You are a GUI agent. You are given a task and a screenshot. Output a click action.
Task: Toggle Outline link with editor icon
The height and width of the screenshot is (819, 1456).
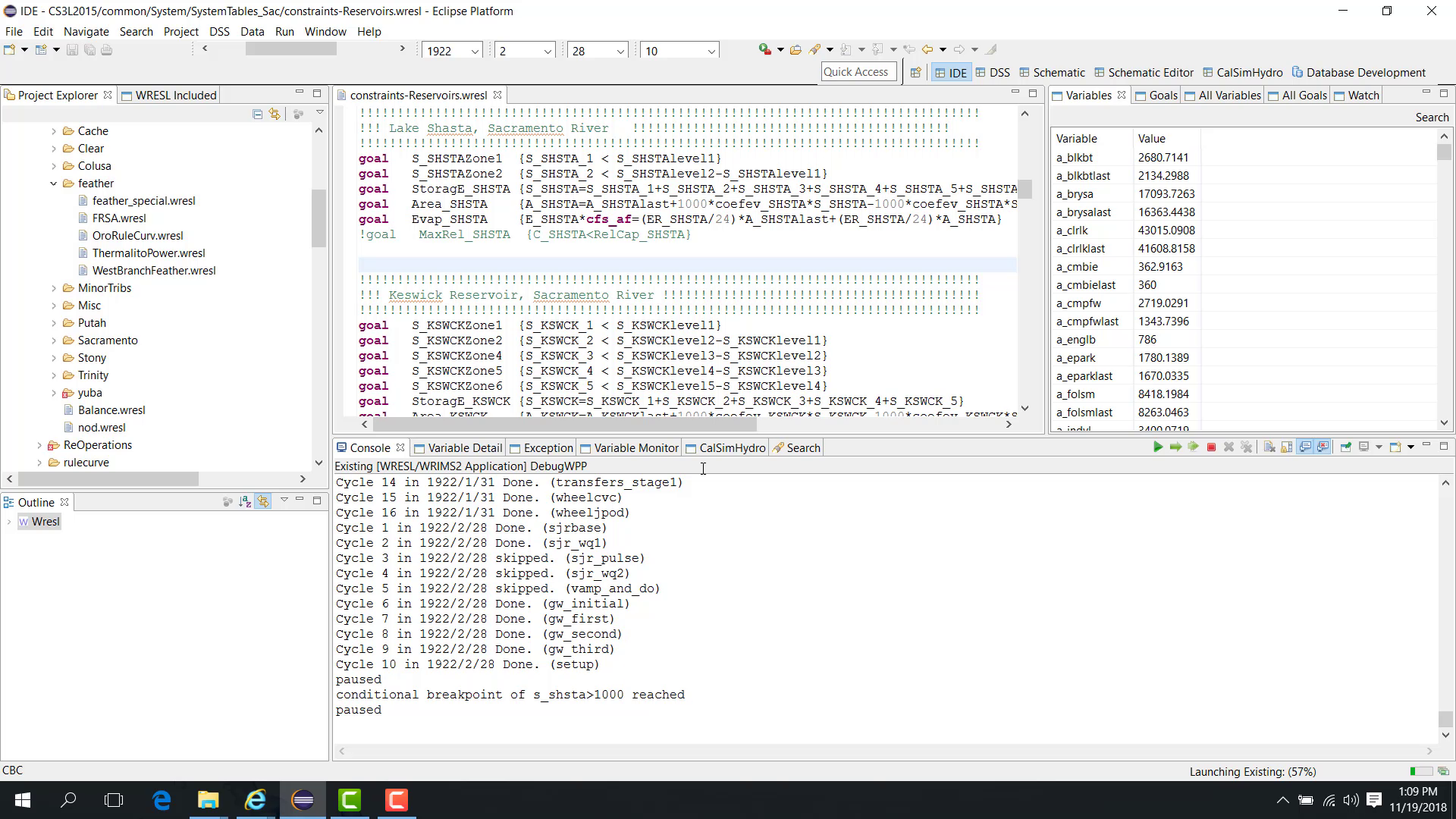pos(263,502)
